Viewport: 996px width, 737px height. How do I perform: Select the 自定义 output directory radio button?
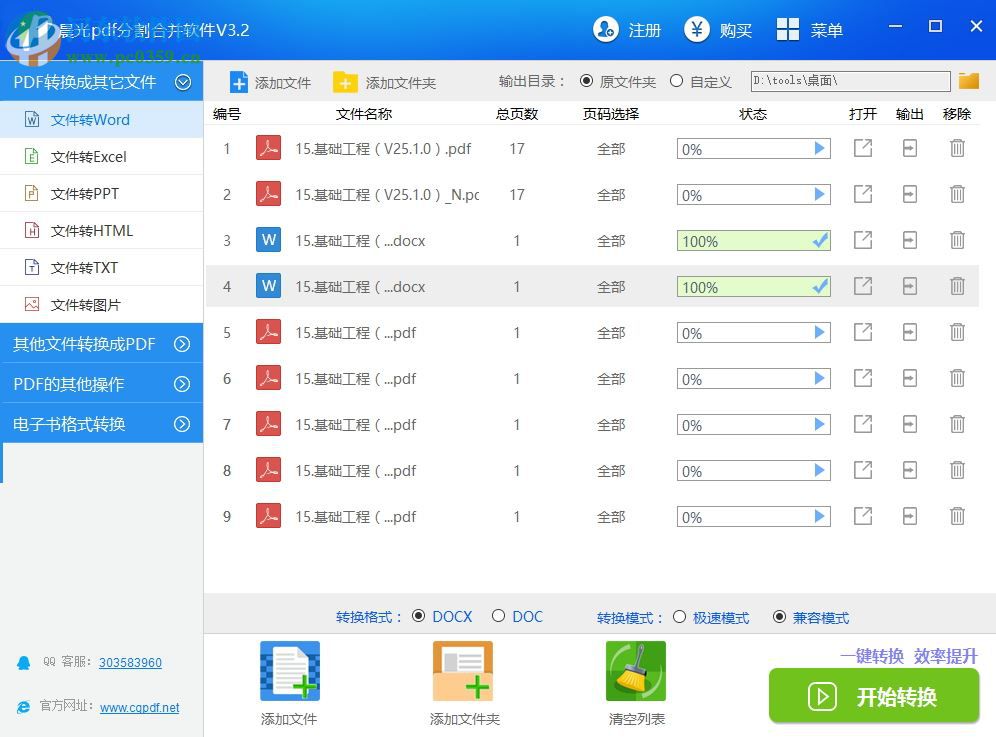click(x=676, y=81)
